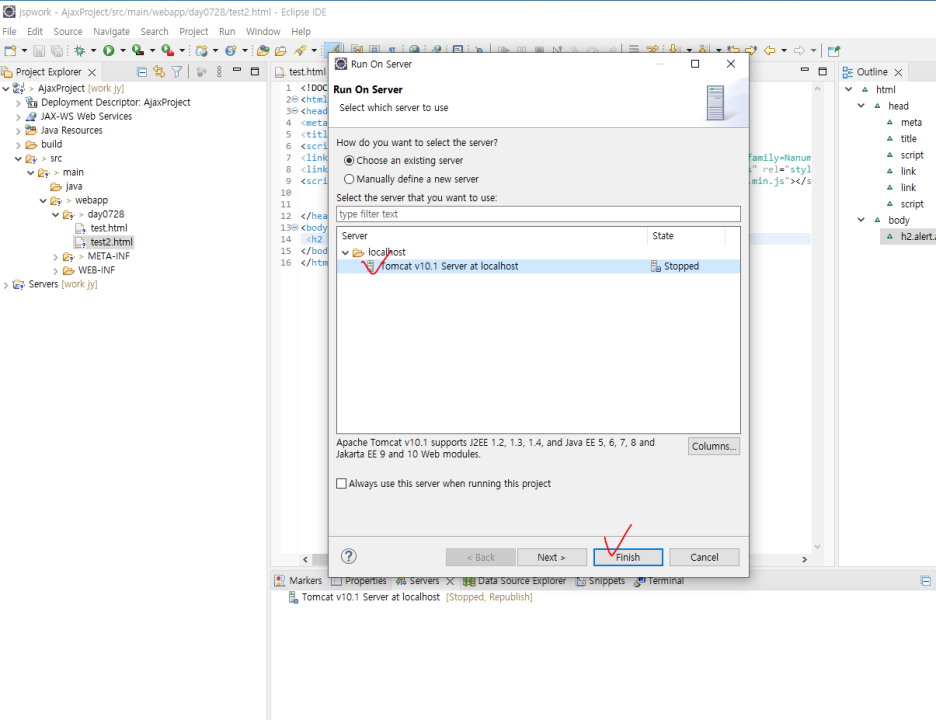Click the Finish button
Screen dimensions: 936x720
click(628, 557)
